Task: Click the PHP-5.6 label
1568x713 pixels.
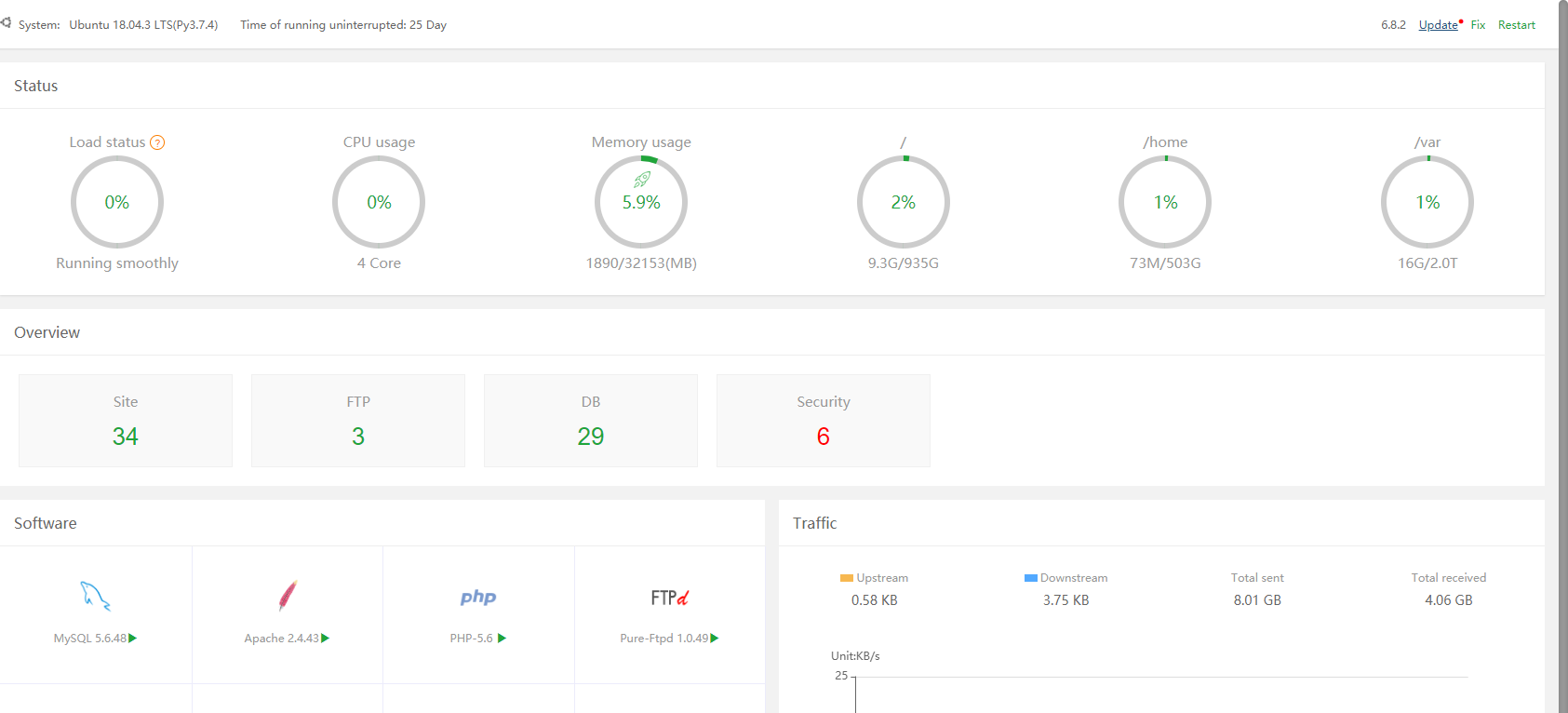Action: coord(471,639)
